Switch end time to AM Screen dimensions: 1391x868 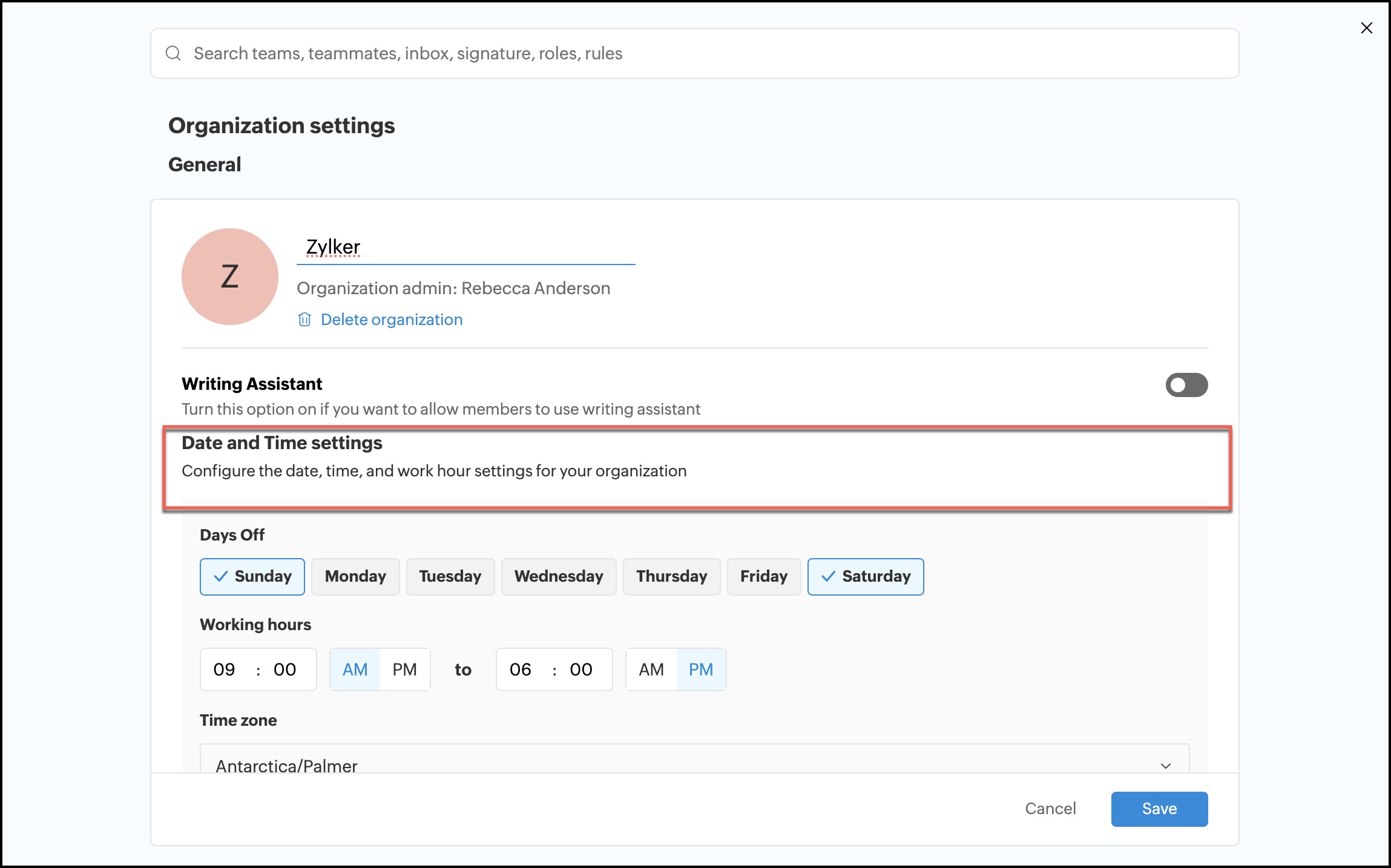tap(651, 669)
